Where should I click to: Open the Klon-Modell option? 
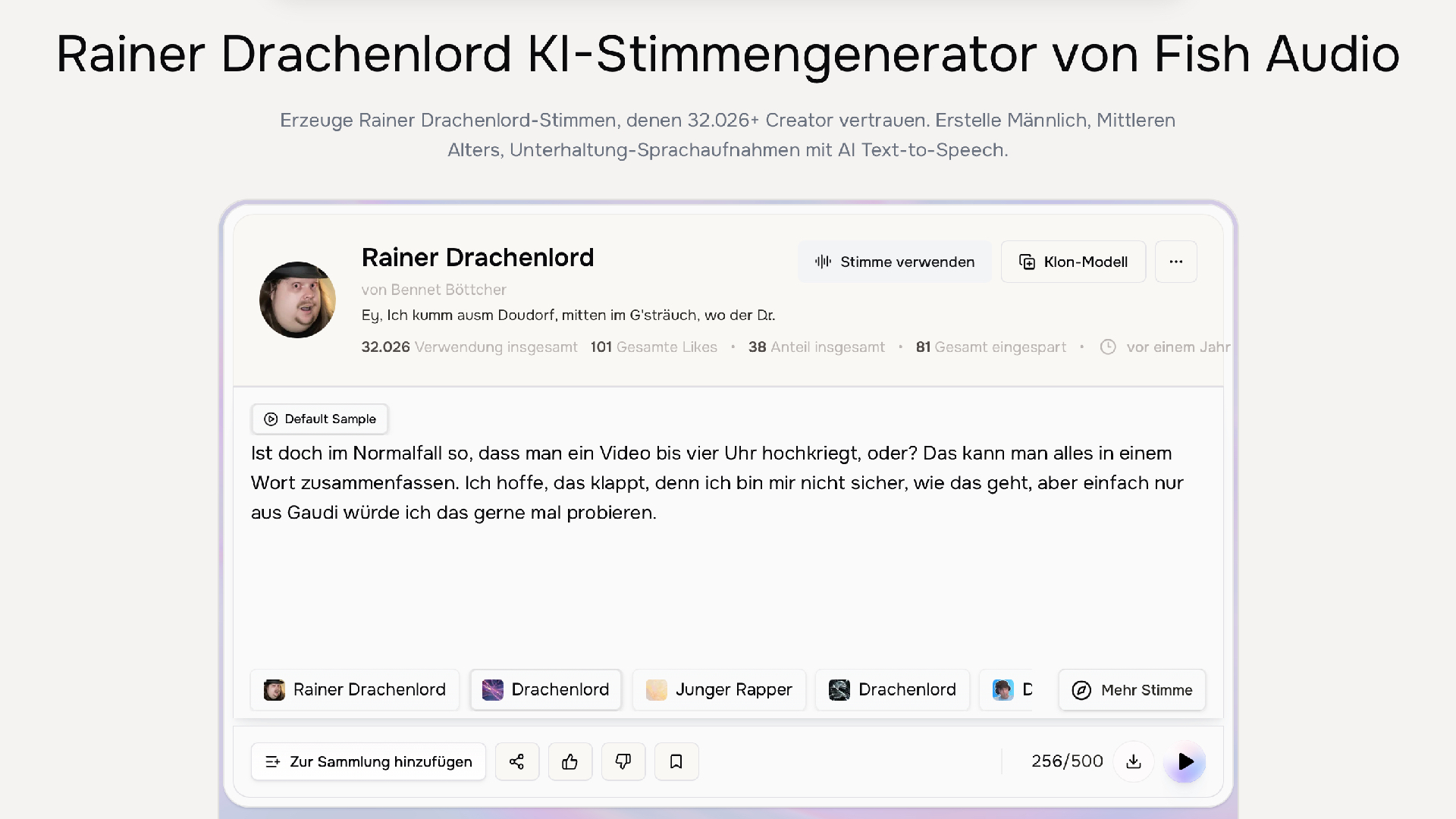(1073, 262)
